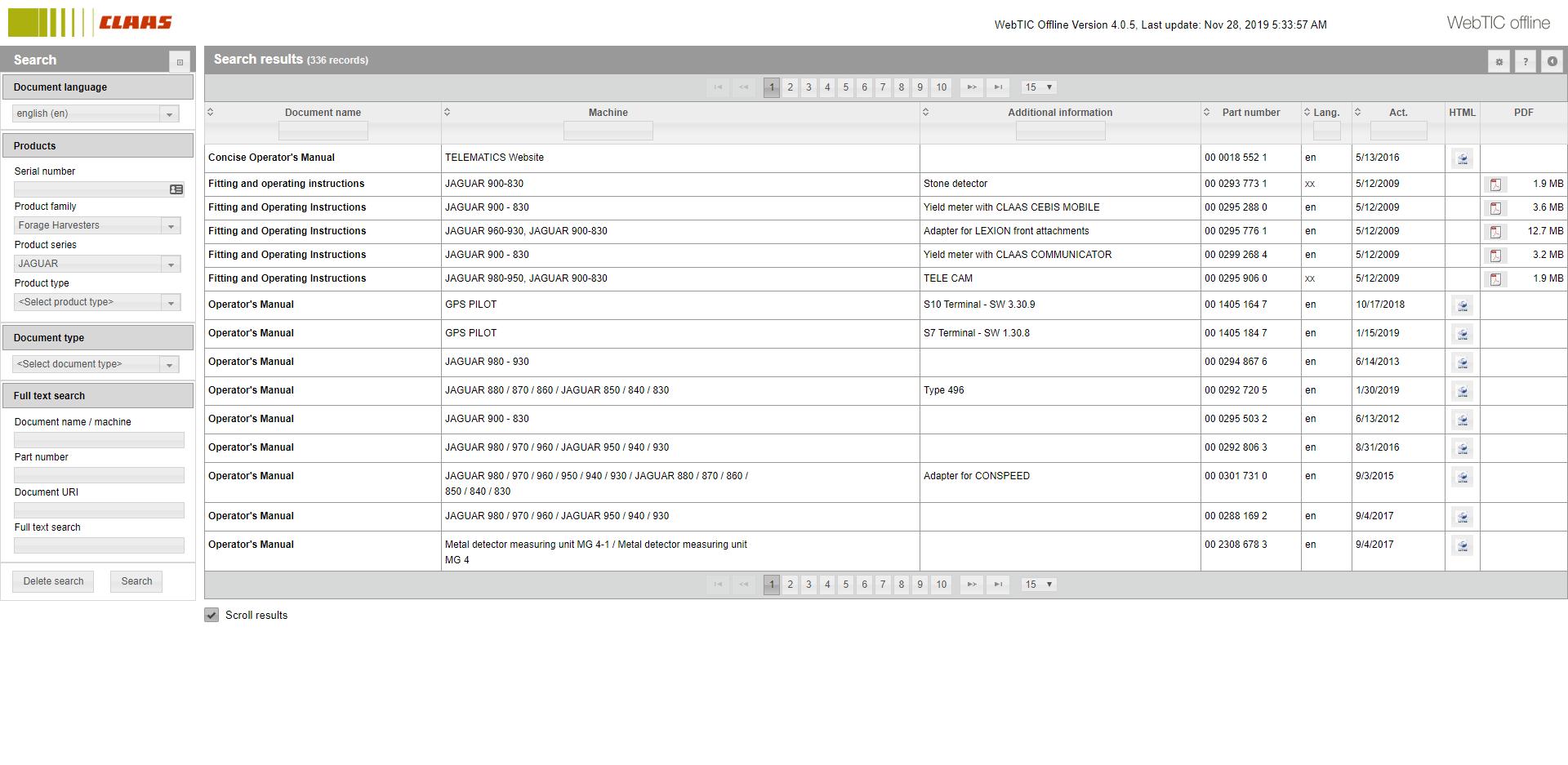This screenshot has width=1568, height=765.
Task: Collapse the Search sidebar panel
Action: click(x=180, y=61)
